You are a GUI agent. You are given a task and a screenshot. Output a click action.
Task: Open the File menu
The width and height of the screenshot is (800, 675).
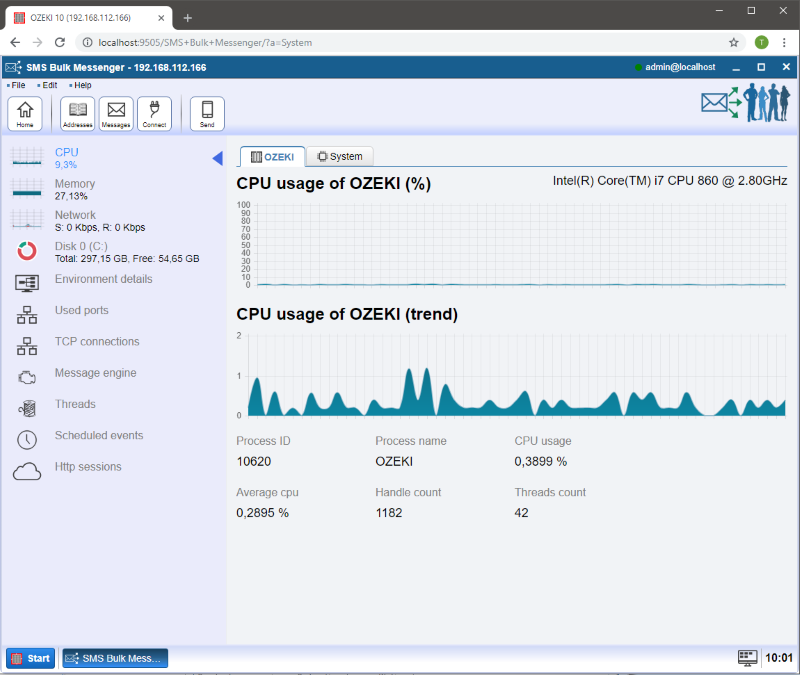(18, 85)
